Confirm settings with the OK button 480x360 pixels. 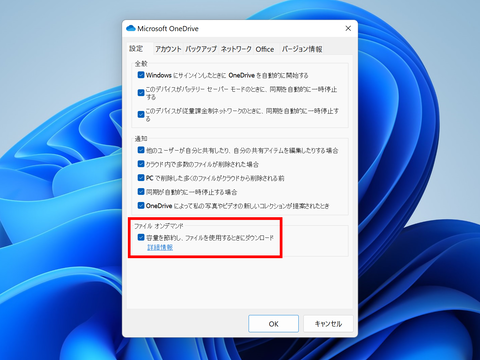pyautogui.click(x=273, y=324)
